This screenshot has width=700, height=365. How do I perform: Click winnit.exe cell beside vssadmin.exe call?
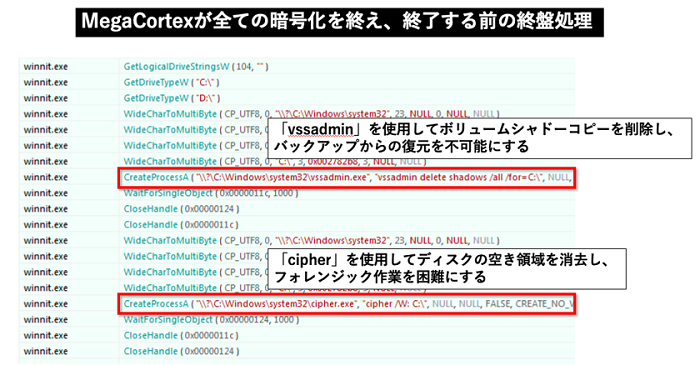point(46,177)
